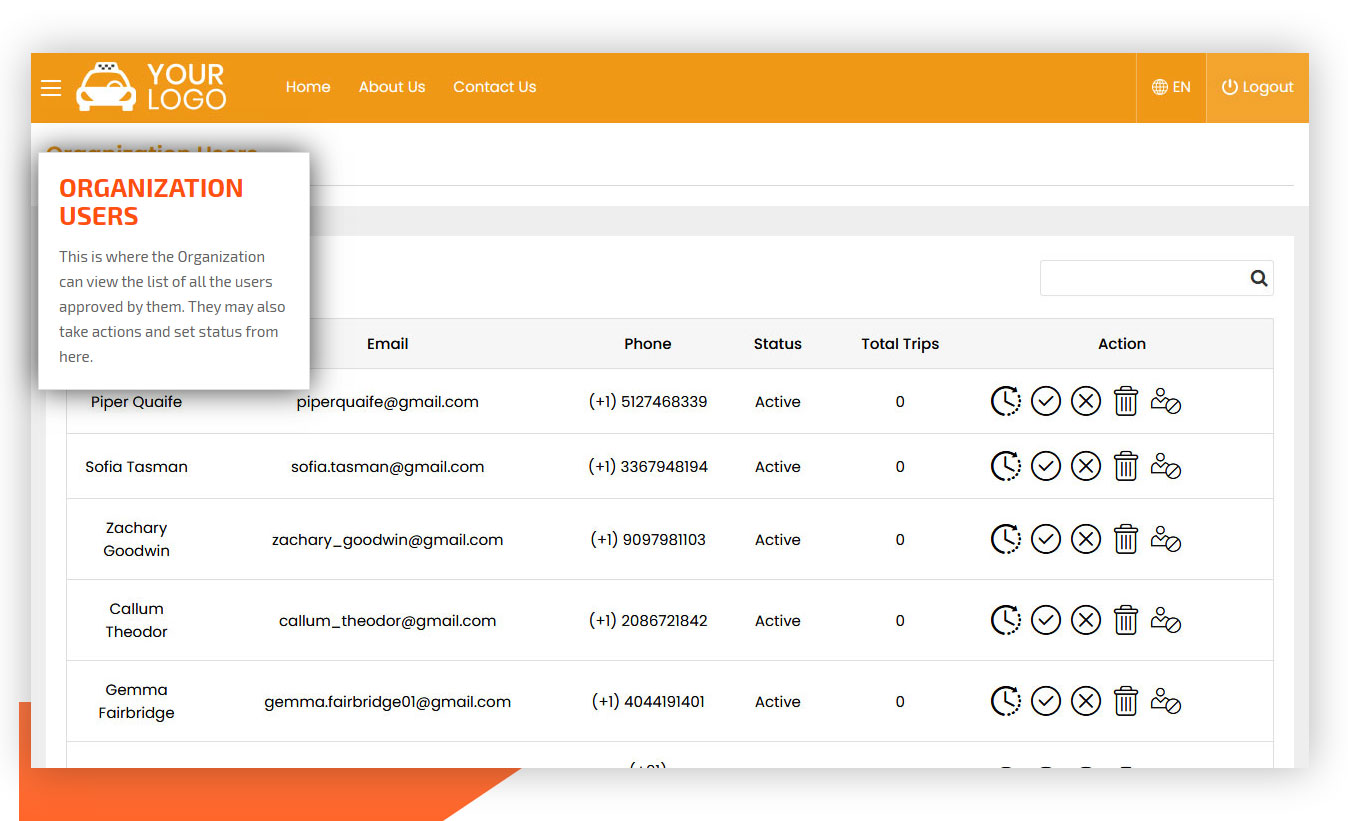
Task: View trip history for Zachary Goodwin
Action: (1006, 539)
